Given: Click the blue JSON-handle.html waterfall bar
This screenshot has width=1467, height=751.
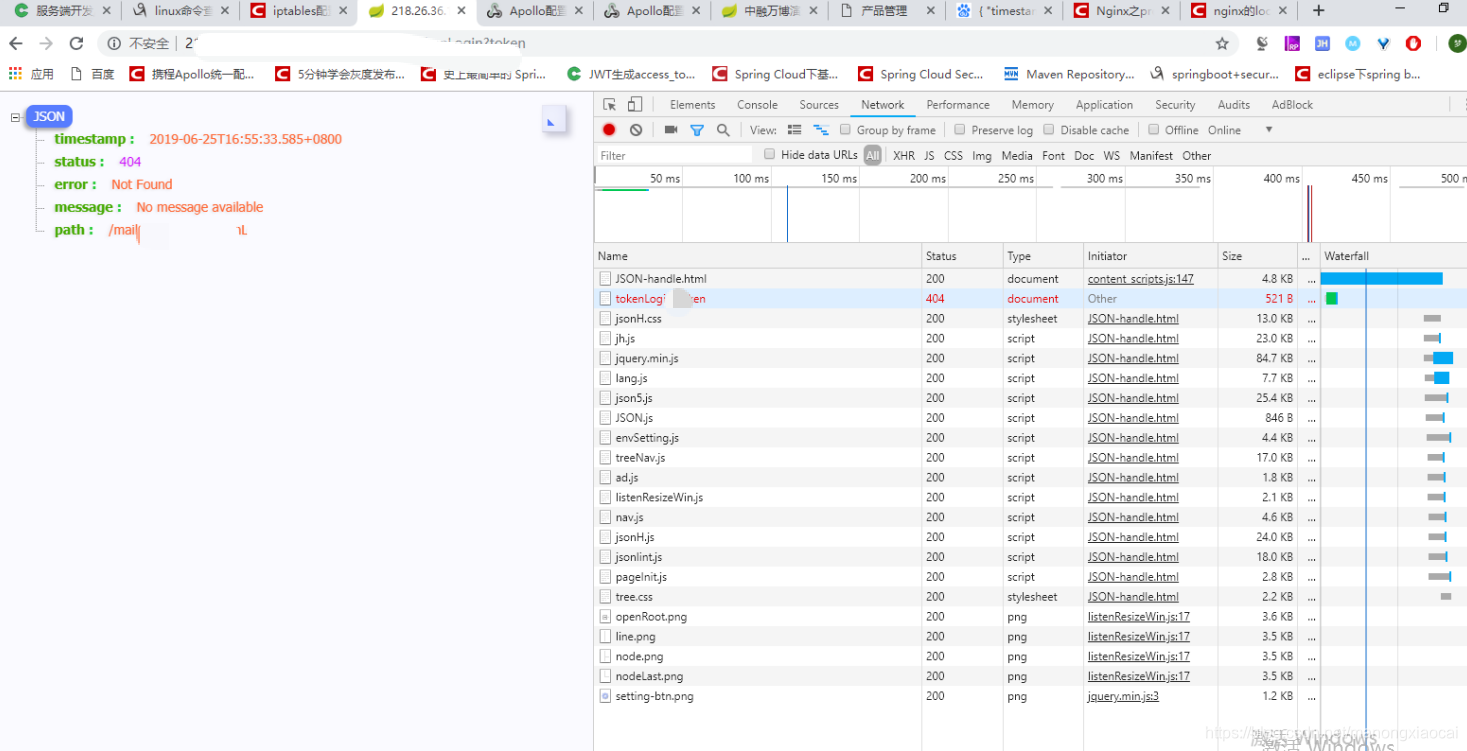Looking at the screenshot, I should 1381,279.
